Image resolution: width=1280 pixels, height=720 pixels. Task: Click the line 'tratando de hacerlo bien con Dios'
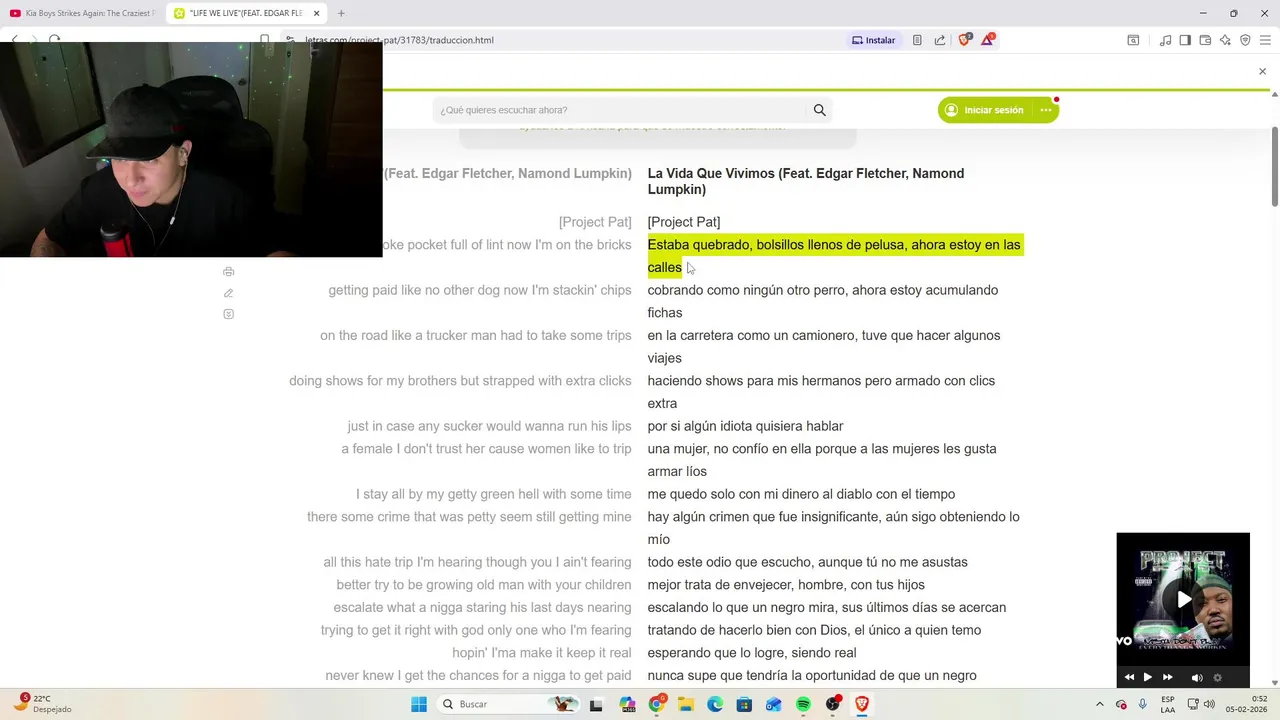814,630
